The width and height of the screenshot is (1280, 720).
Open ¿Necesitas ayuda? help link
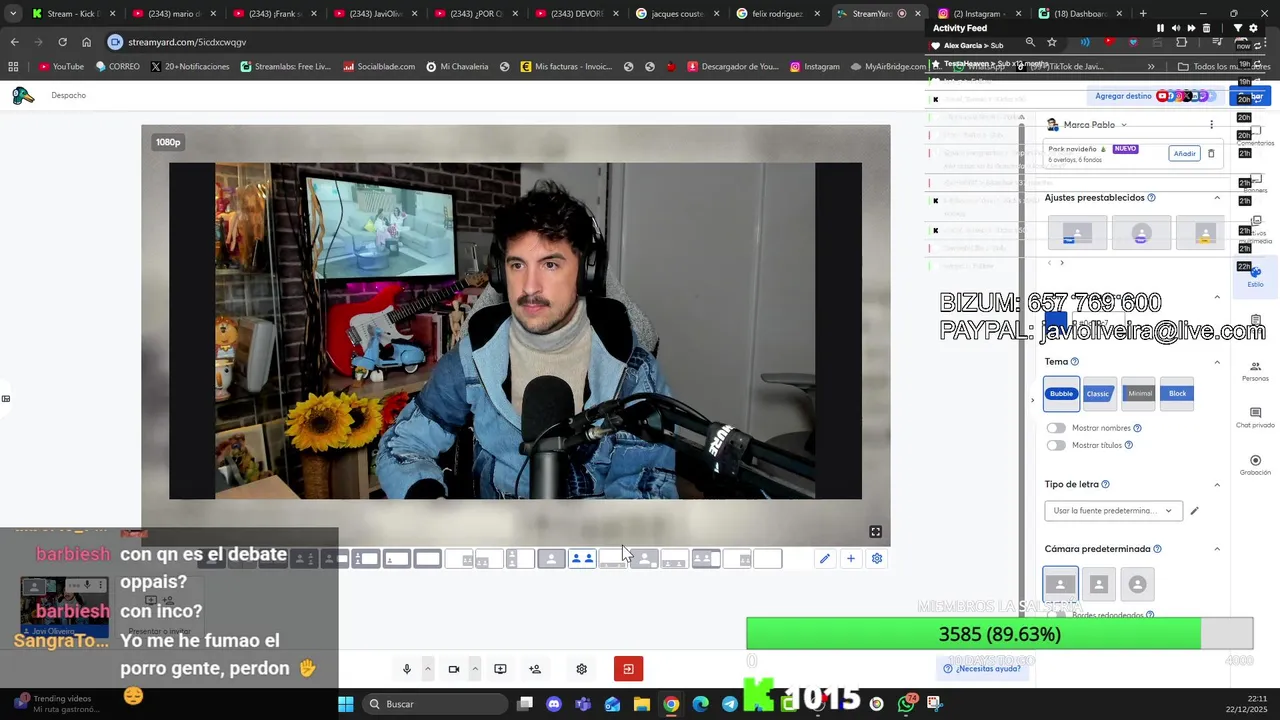click(982, 668)
